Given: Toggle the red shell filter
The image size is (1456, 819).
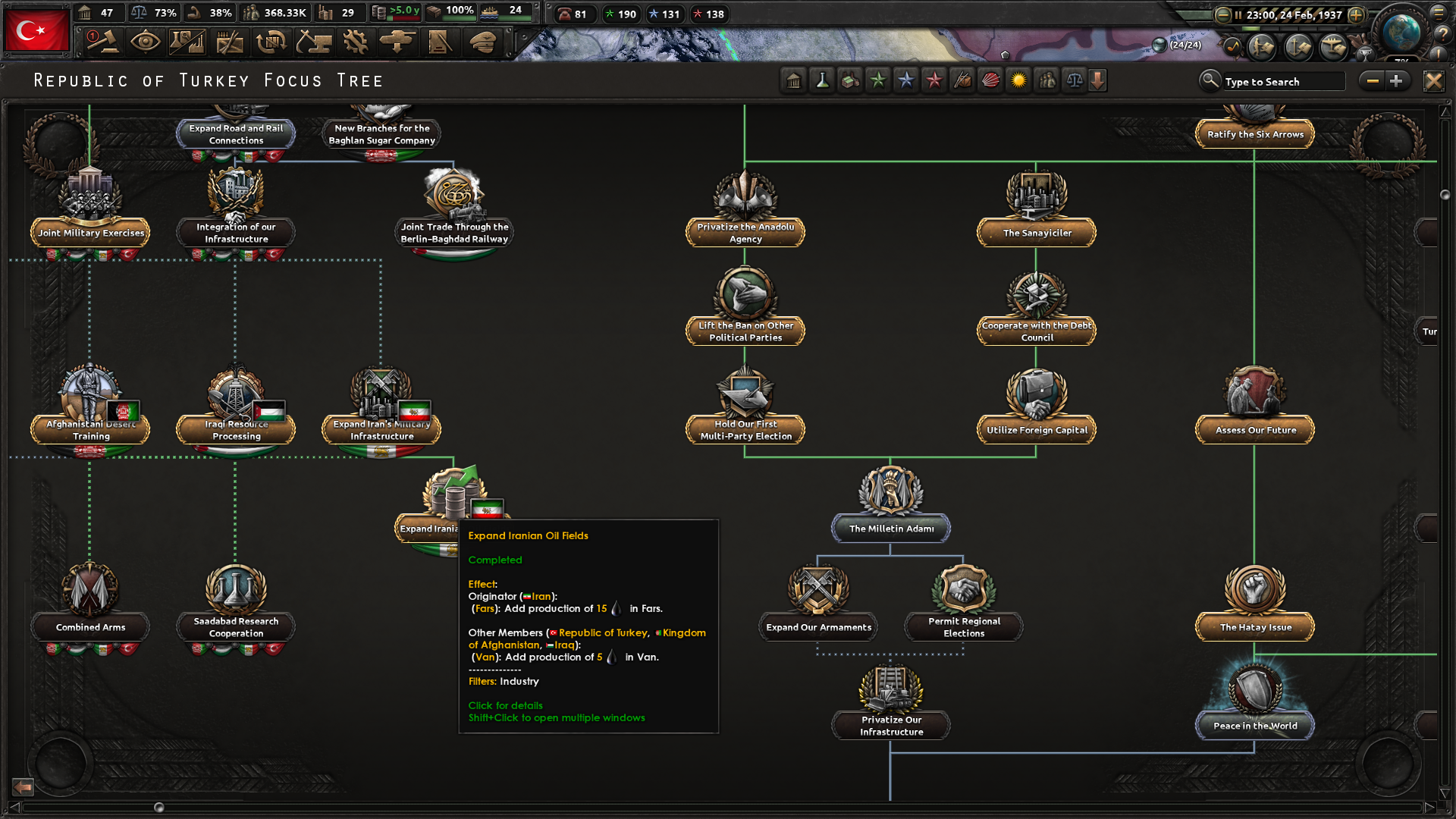Looking at the screenshot, I should point(990,80).
